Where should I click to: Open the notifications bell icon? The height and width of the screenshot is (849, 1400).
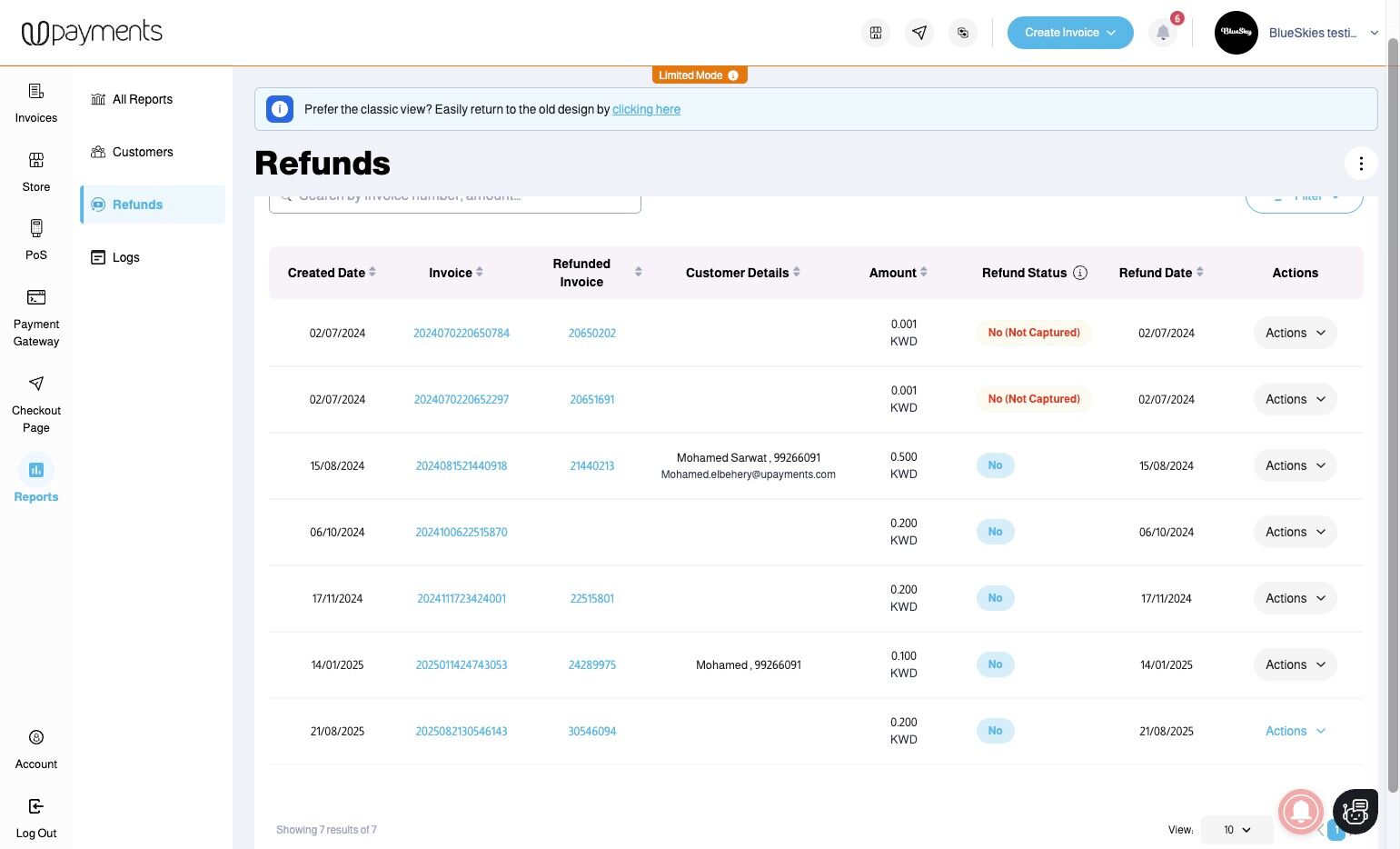tap(1163, 33)
